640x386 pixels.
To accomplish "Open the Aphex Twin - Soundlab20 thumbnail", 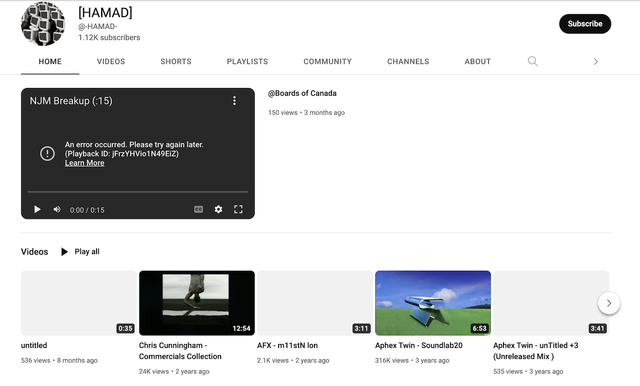I will (433, 303).
